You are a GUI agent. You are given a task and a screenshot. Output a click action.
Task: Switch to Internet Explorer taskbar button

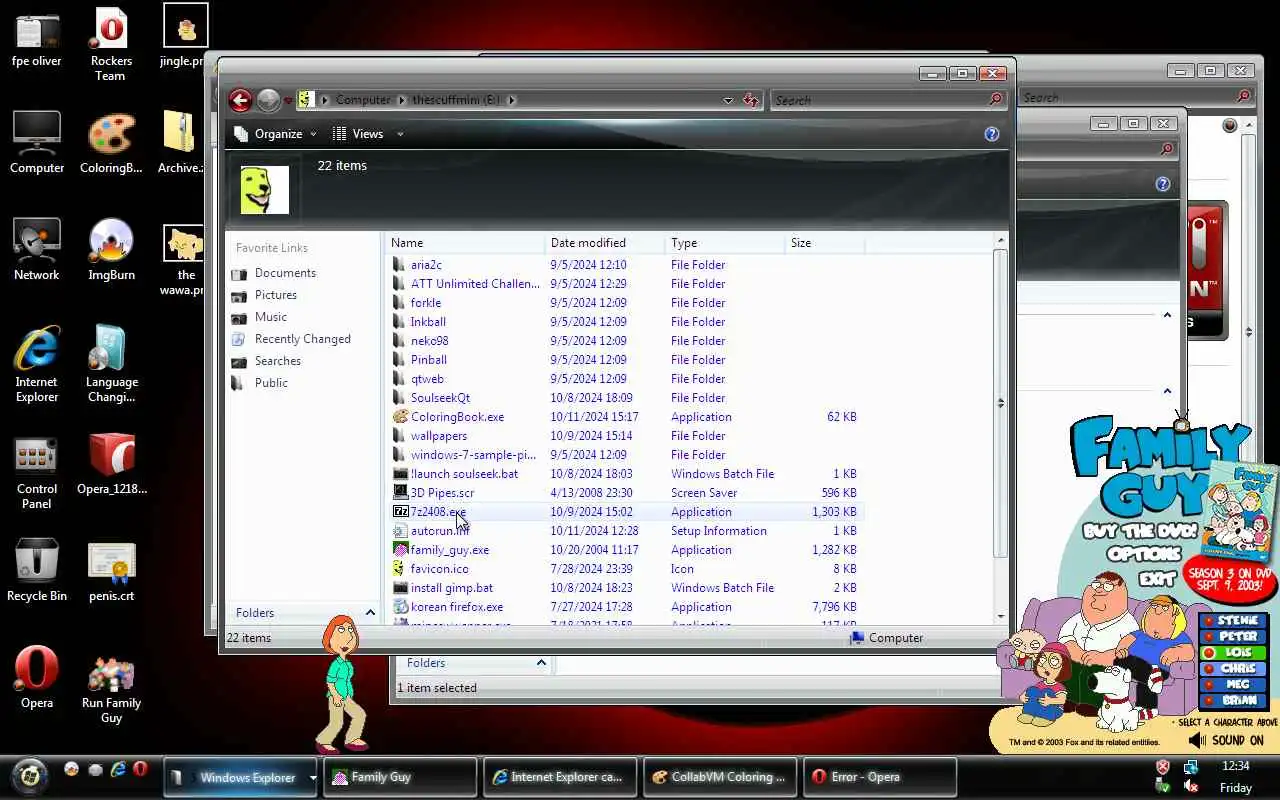560,777
